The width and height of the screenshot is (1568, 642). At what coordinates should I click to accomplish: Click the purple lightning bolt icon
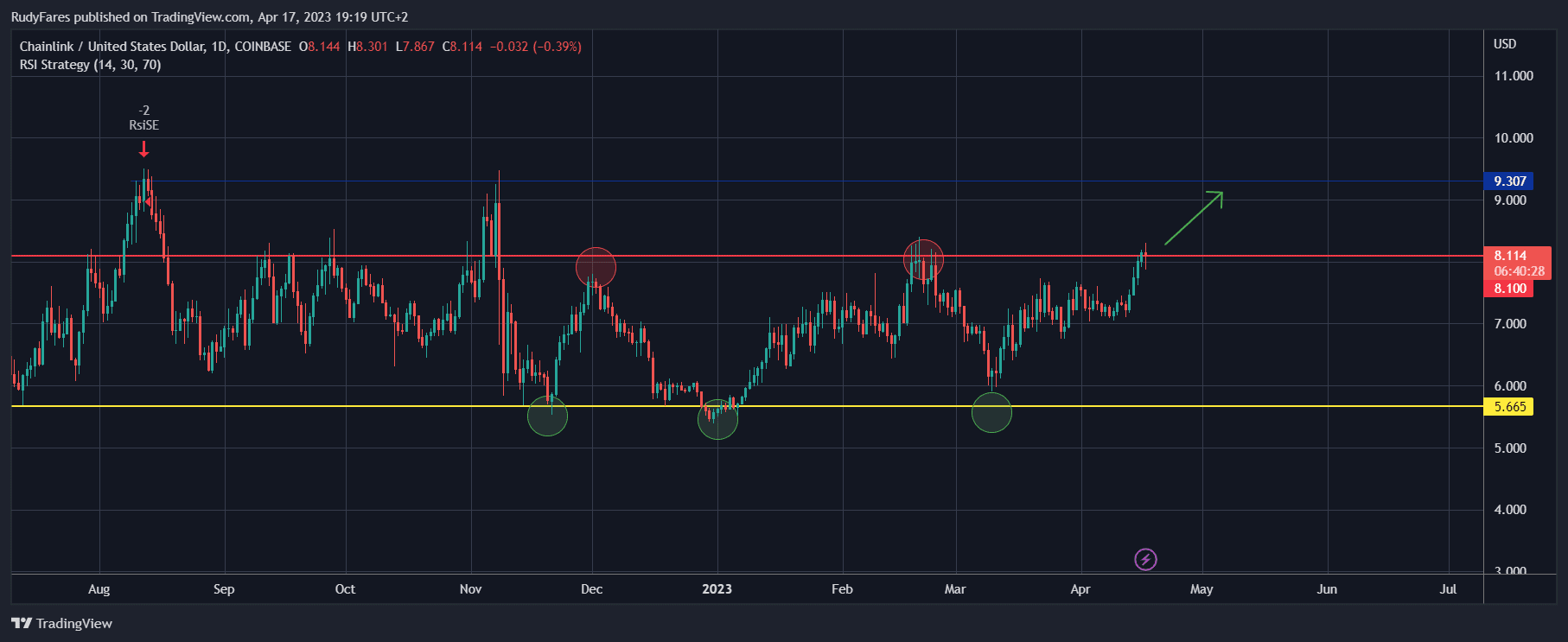pos(1145,560)
